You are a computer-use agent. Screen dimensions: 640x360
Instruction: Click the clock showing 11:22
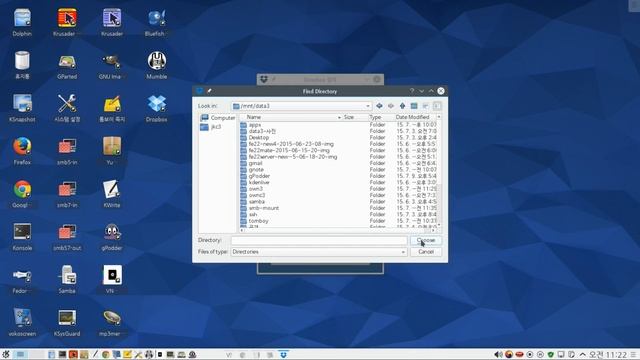[607, 355]
